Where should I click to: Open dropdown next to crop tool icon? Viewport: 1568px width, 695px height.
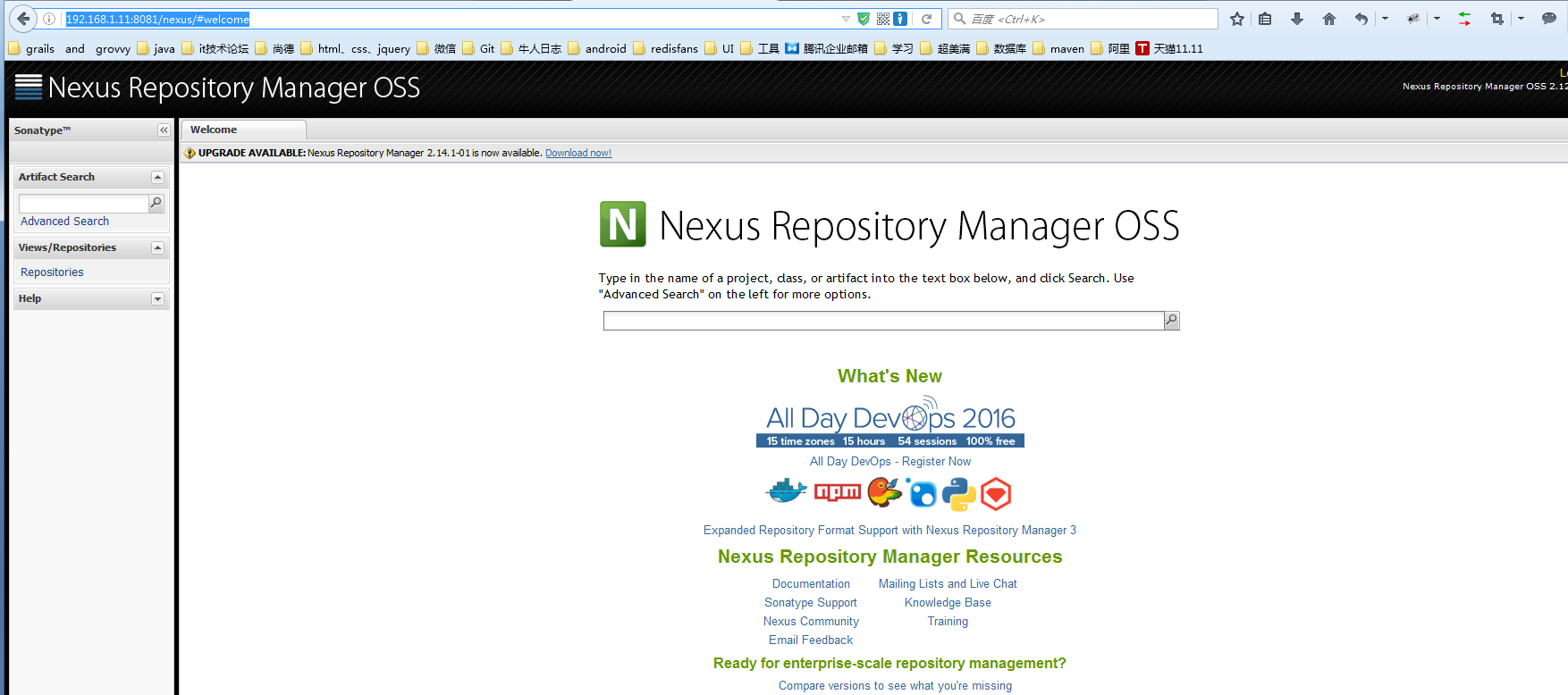pos(1521,19)
